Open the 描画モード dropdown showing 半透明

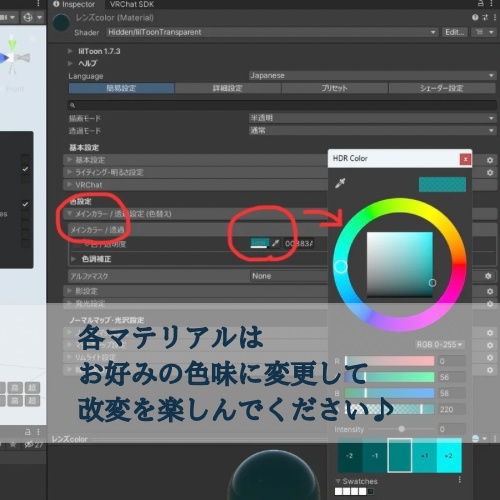pyautogui.click(x=372, y=118)
